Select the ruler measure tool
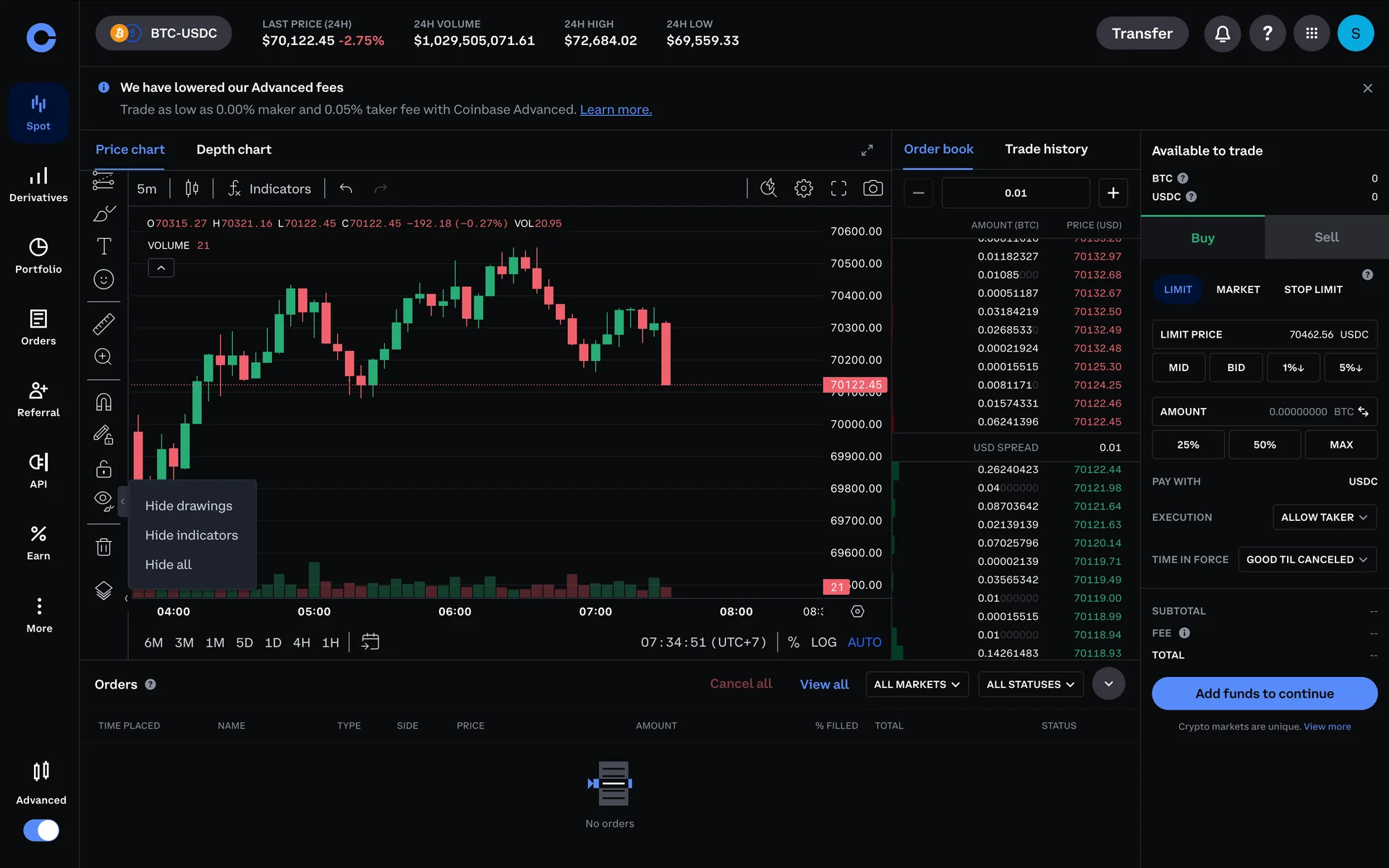Screen dimensions: 1389x868 tap(103, 323)
